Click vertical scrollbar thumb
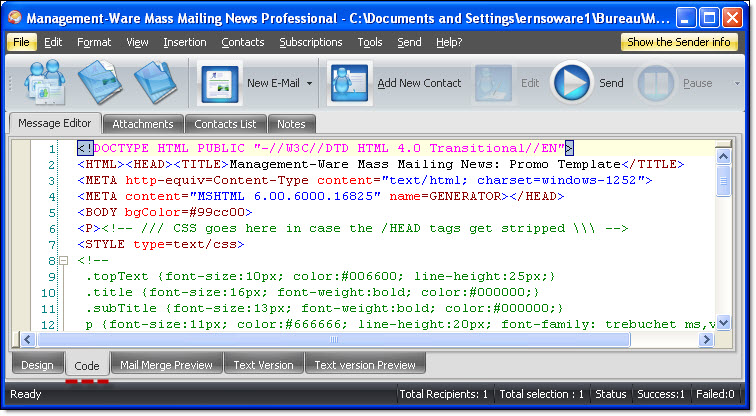The image size is (756, 416). (723, 181)
